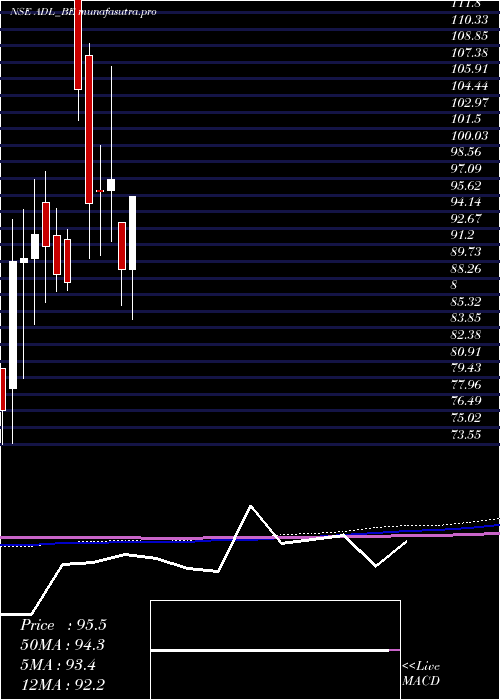Select the Price : 95.5 readout

[63, 625]
